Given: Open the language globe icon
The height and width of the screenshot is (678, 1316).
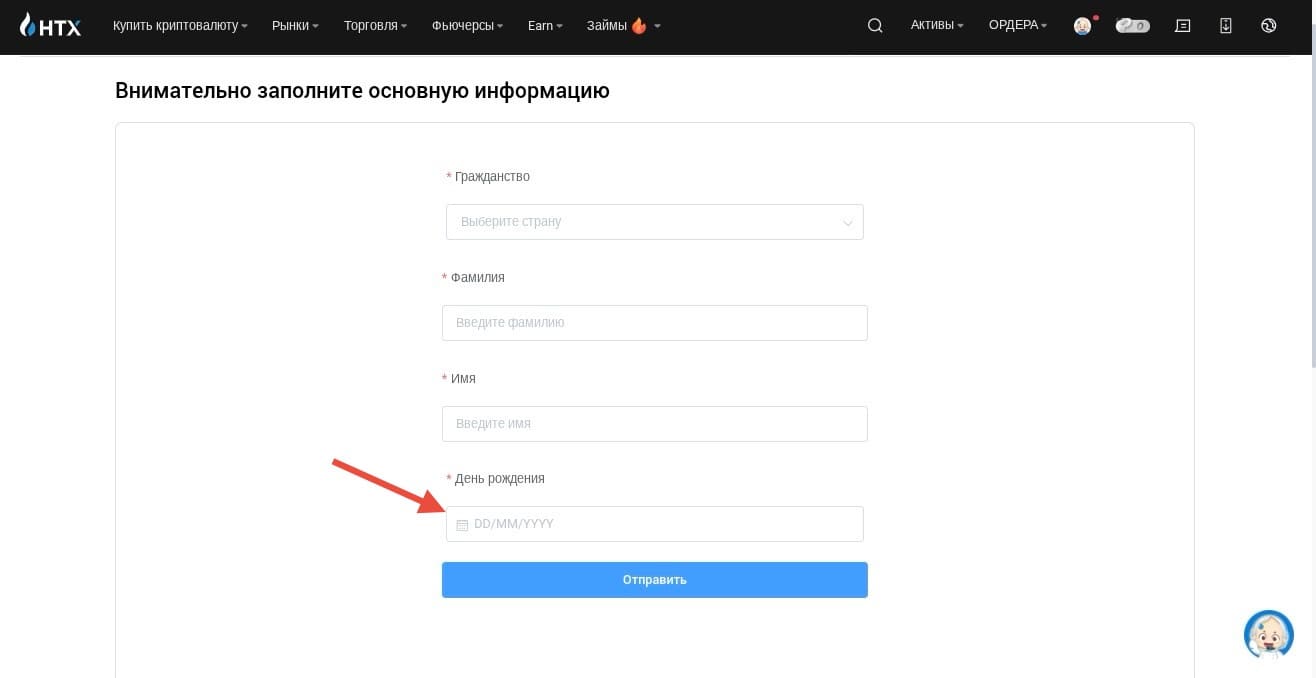Looking at the screenshot, I should point(1269,26).
